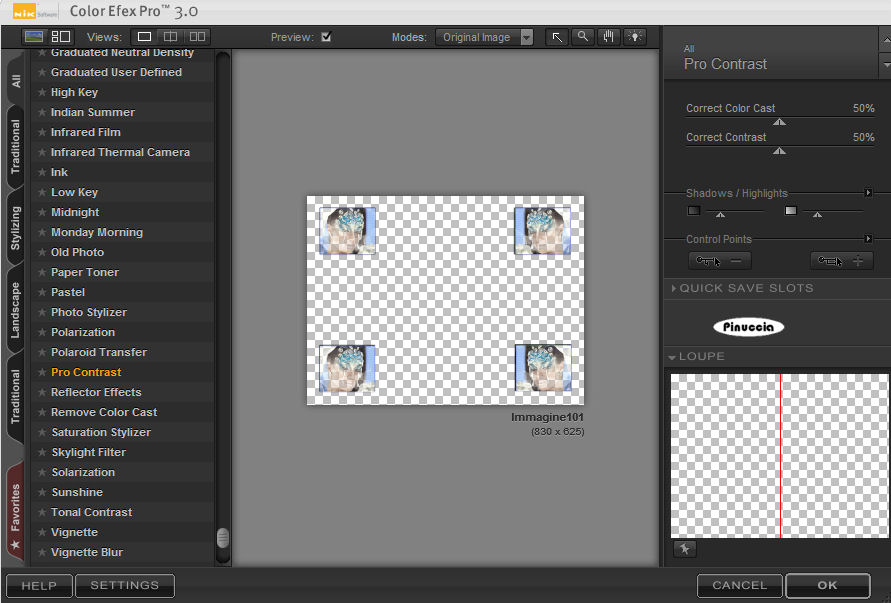Open the Landscape category tab
This screenshot has width=891, height=603.
15,310
